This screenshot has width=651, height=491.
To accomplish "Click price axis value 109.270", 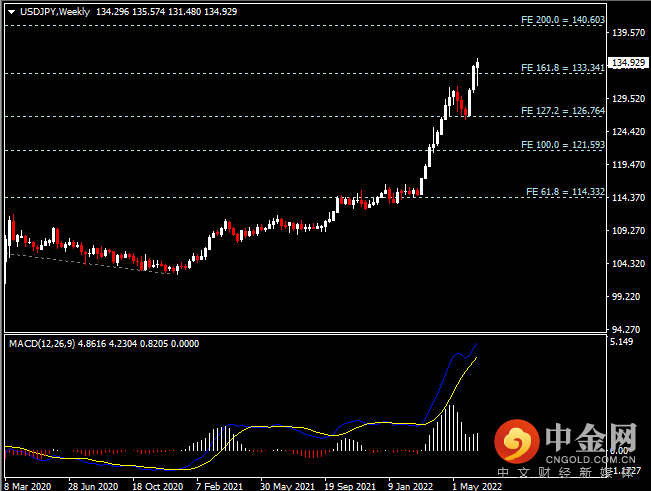I will tap(629, 231).
